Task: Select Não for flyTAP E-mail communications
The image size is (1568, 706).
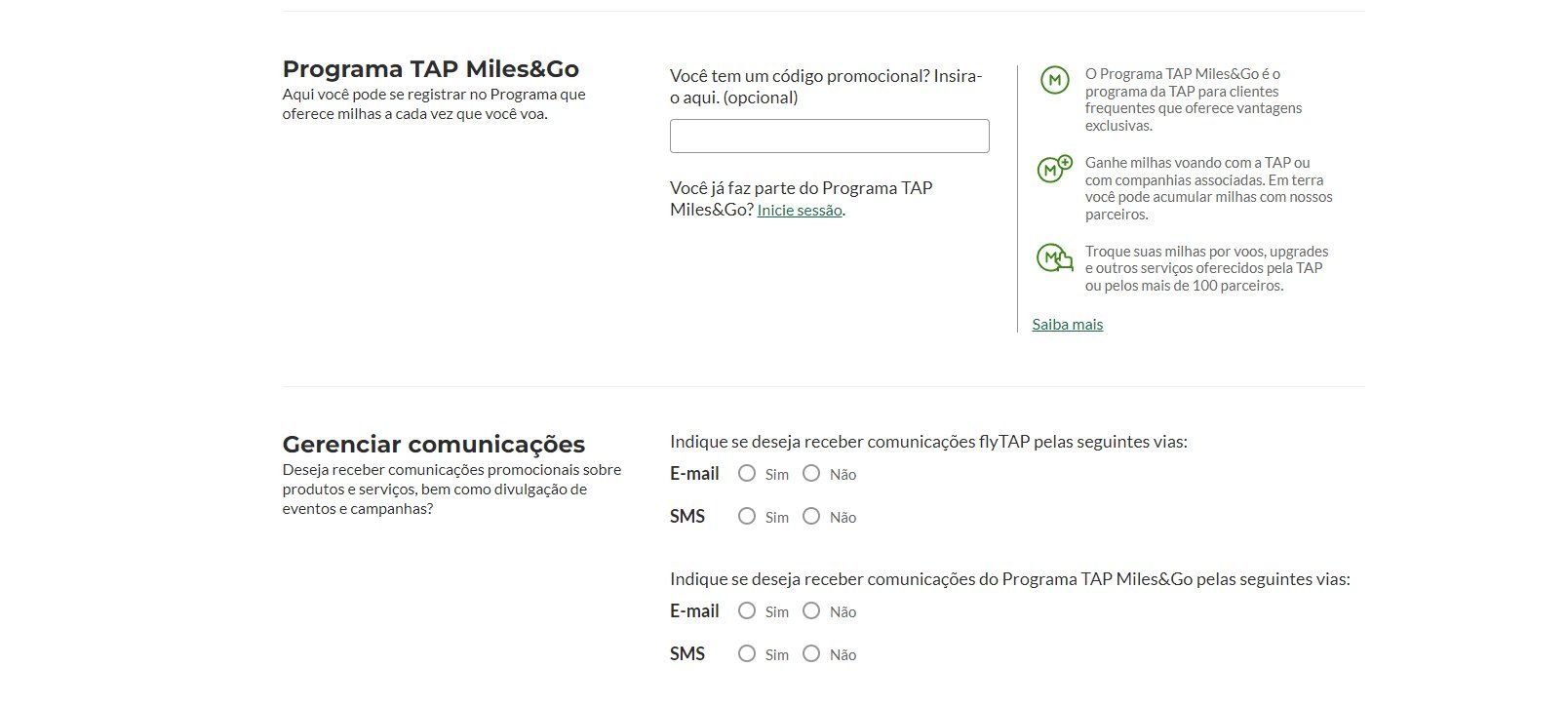Action: [811, 473]
